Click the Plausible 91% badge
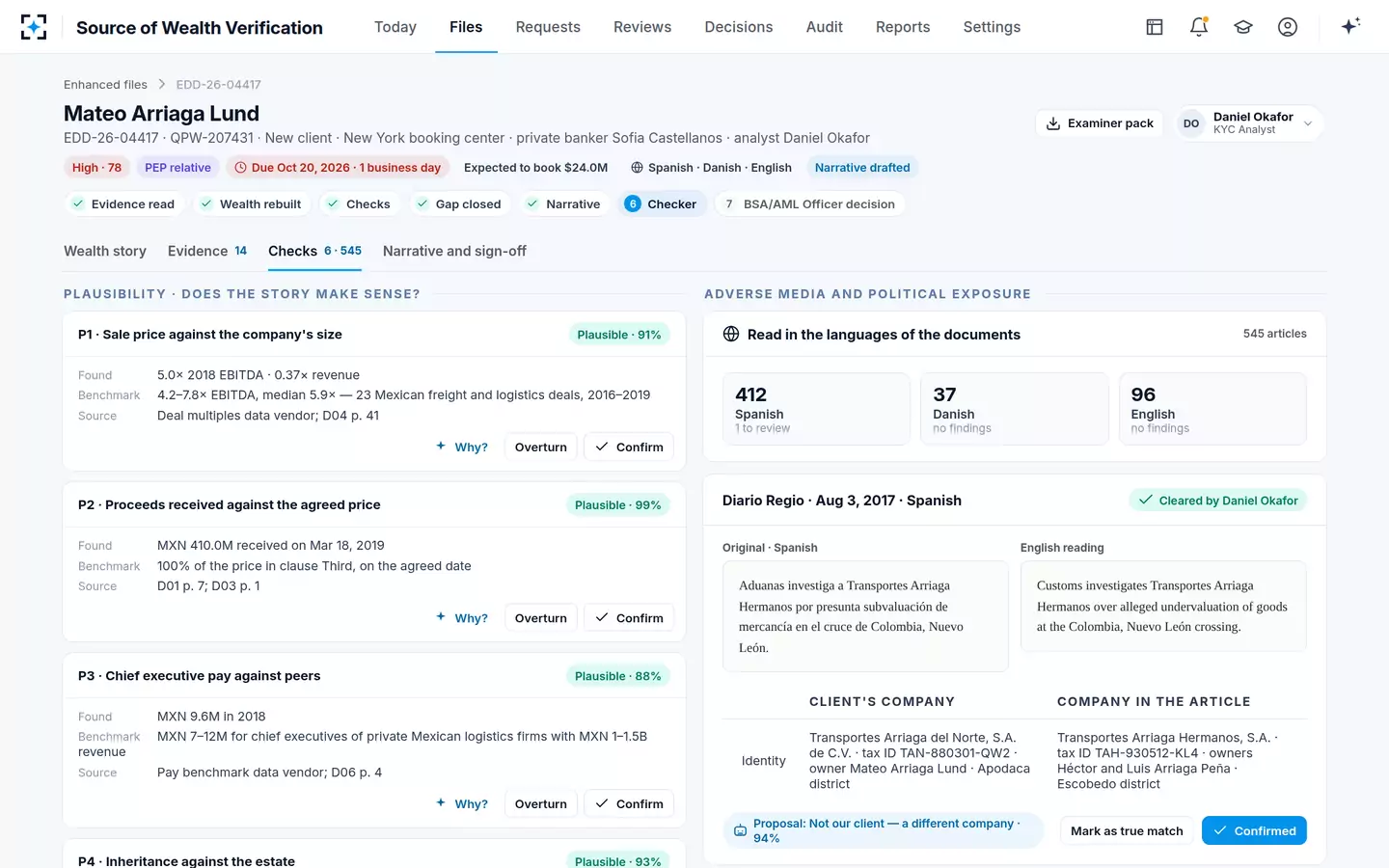Viewport: 1389px width, 868px height. [619, 335]
